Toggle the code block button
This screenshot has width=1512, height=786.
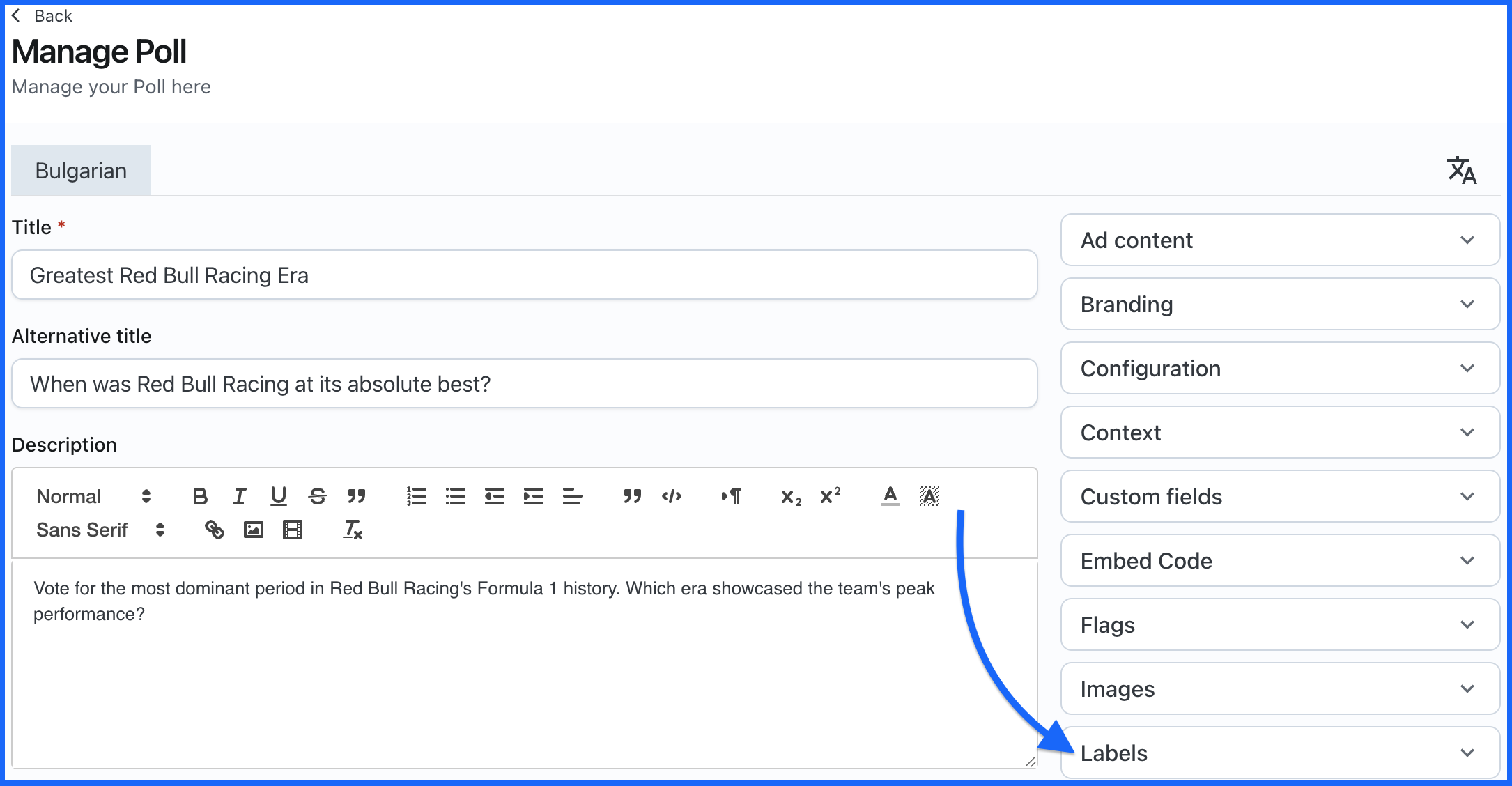(x=672, y=496)
